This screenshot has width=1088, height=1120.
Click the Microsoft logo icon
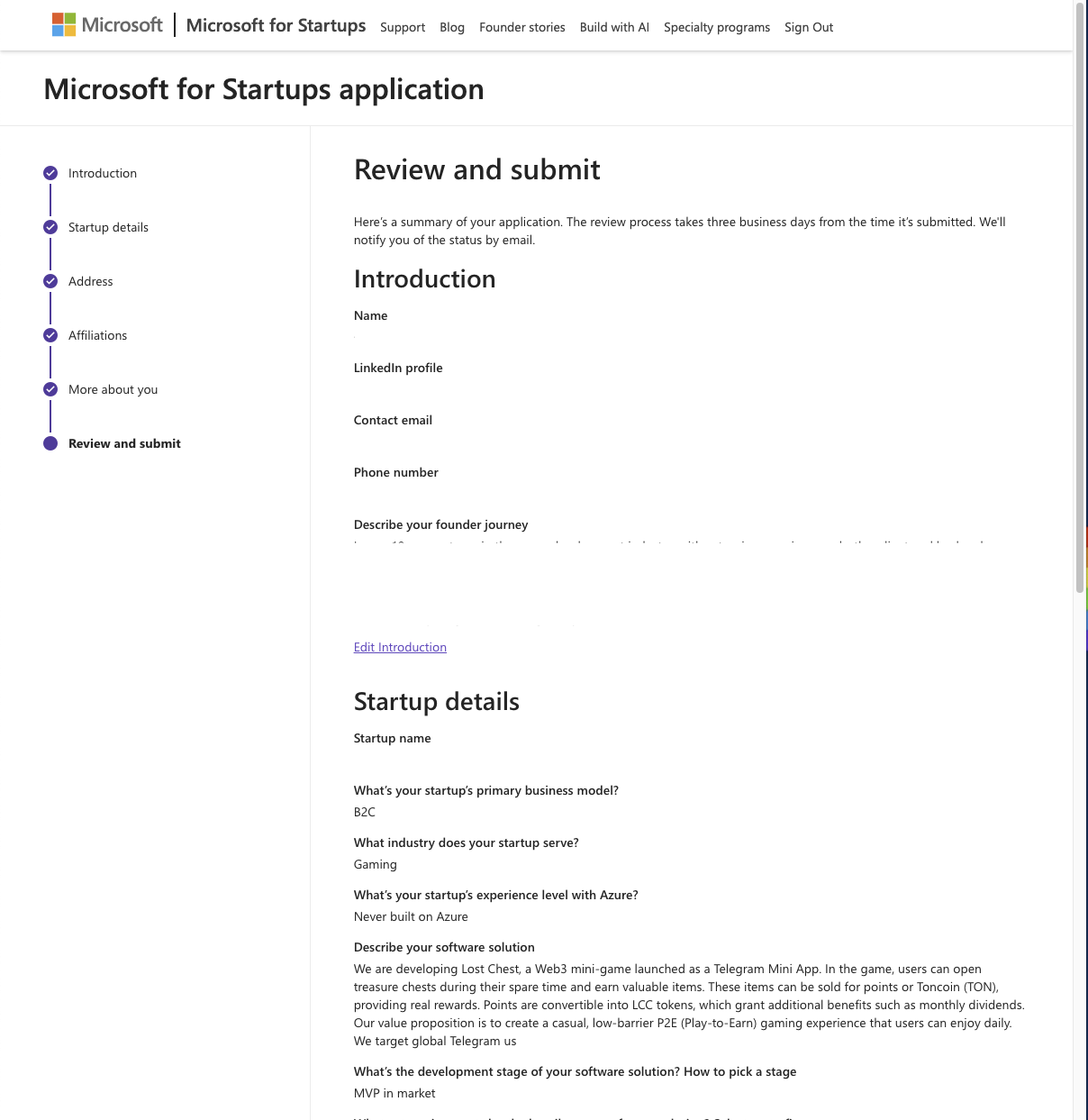click(x=64, y=25)
